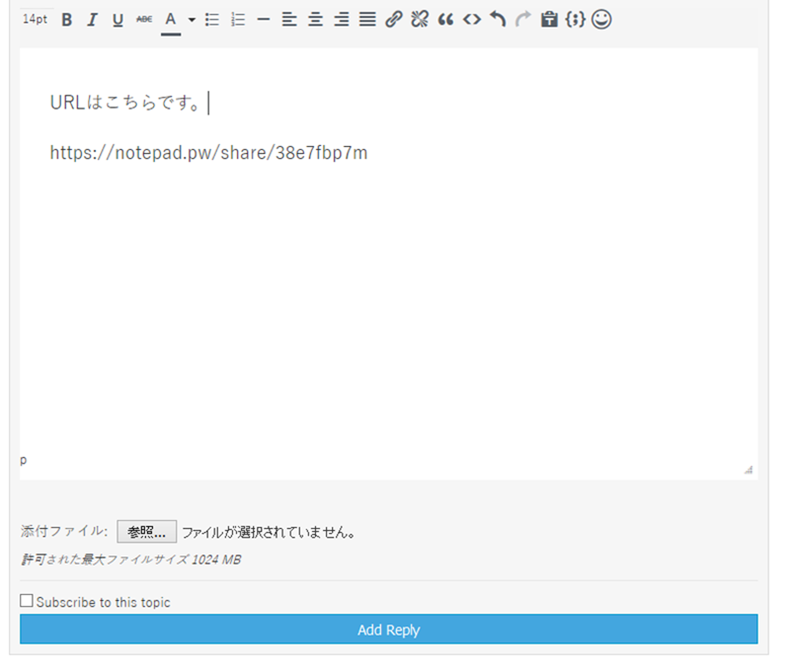The height and width of the screenshot is (672, 790).
Task: Insert or edit a link
Action: 393,20
